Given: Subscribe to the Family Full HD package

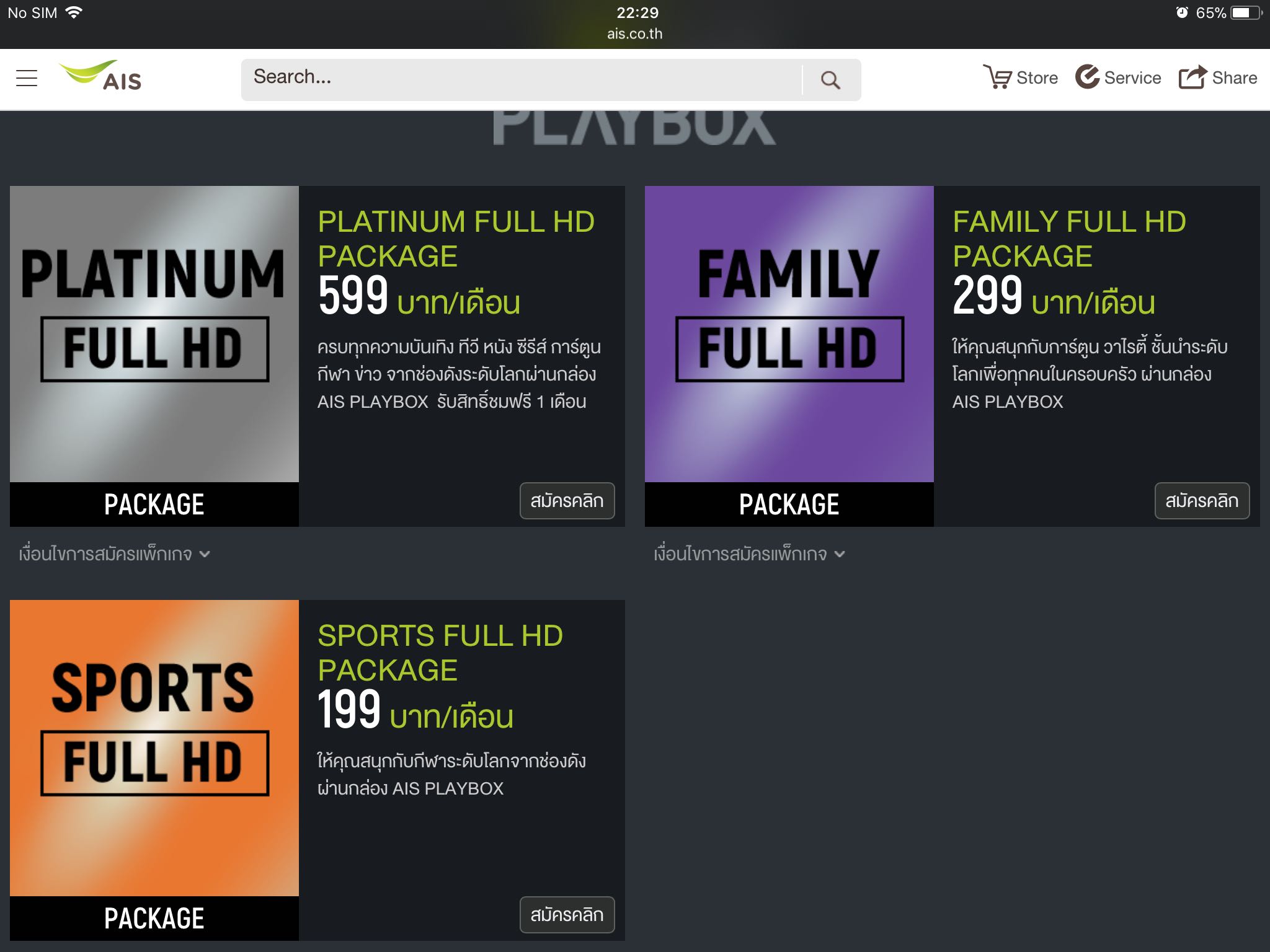Looking at the screenshot, I should click(1202, 501).
